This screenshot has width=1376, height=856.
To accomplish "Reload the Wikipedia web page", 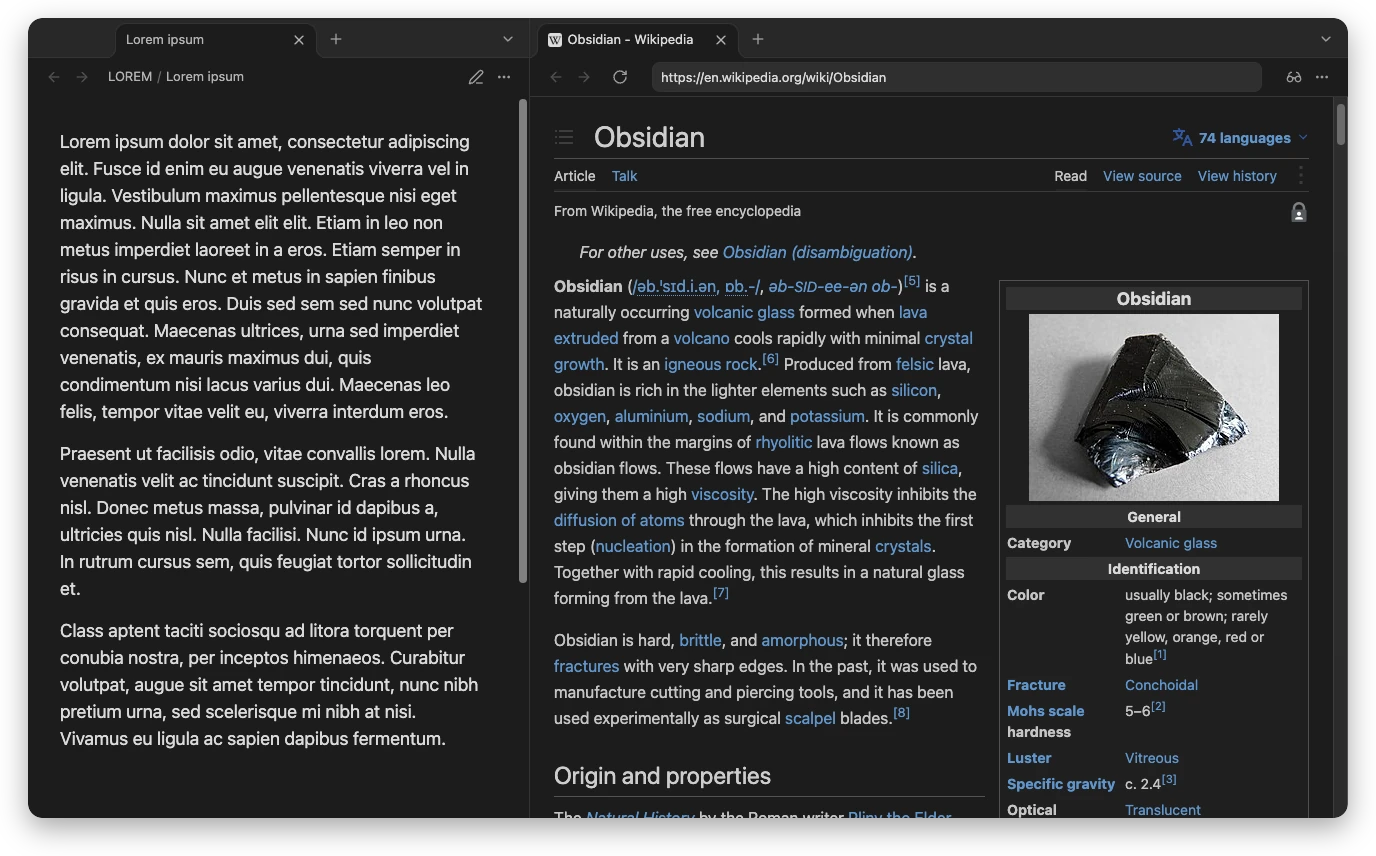I will (x=620, y=77).
